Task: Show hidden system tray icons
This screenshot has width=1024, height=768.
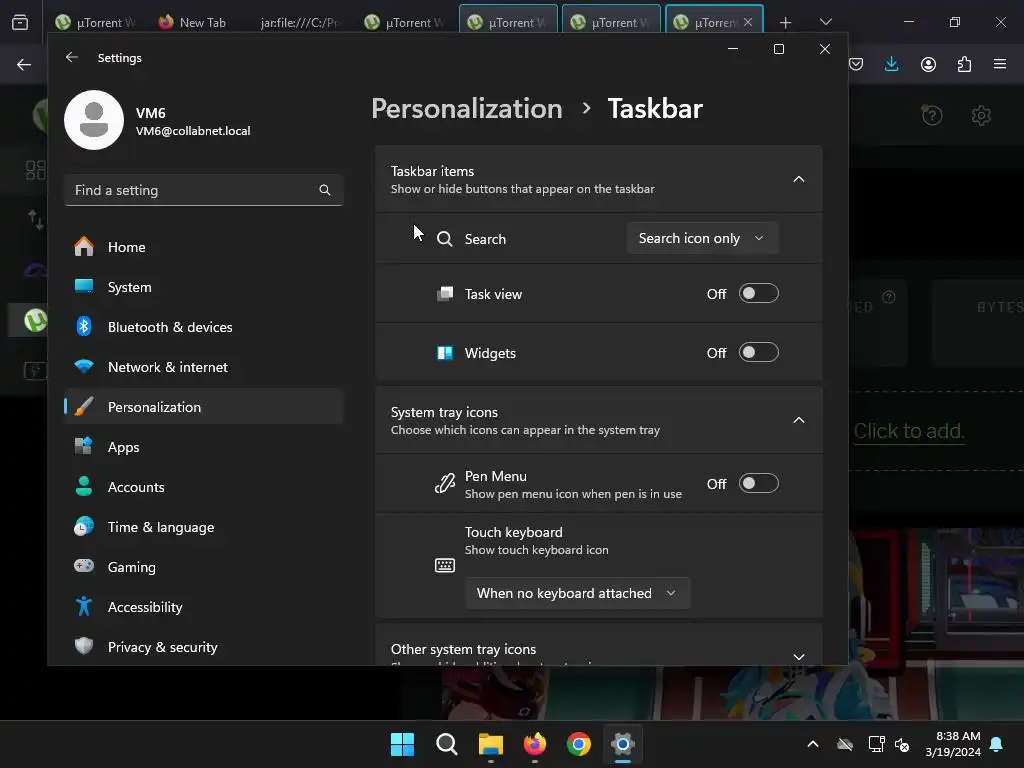Action: coord(813,744)
